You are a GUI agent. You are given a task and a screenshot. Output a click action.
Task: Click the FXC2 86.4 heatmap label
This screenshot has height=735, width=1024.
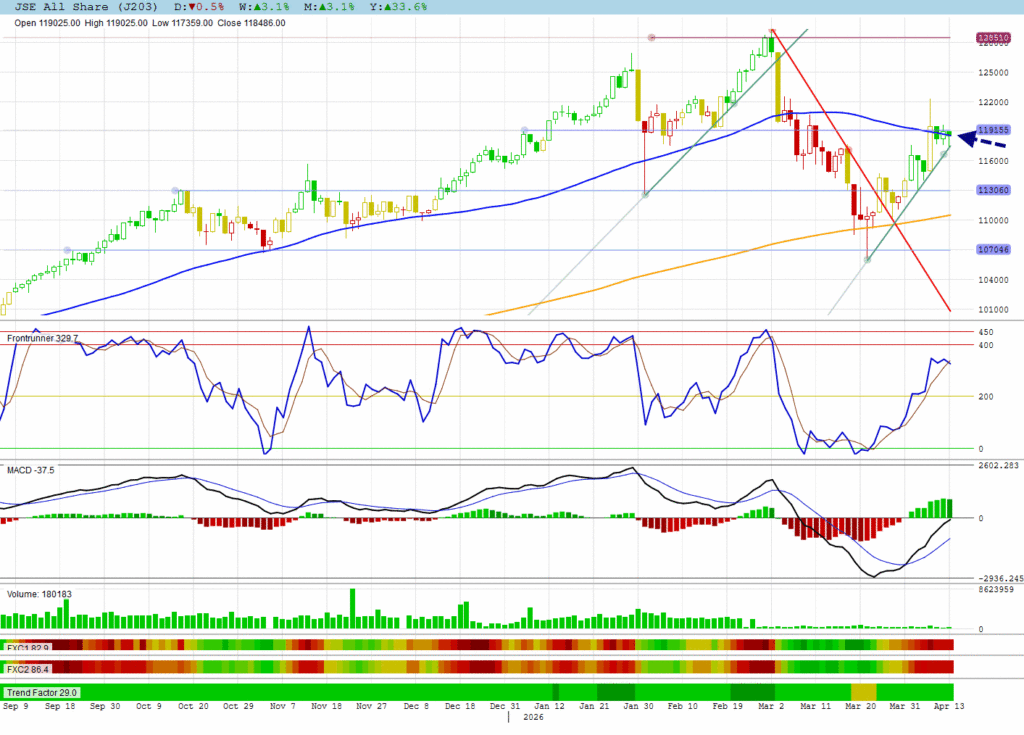(27, 667)
